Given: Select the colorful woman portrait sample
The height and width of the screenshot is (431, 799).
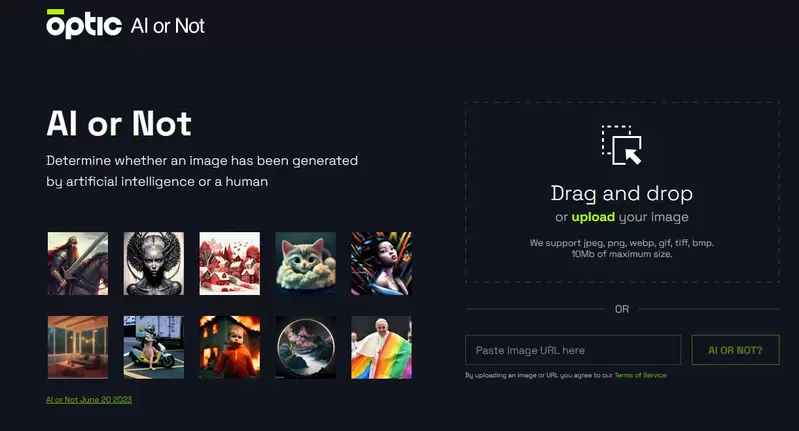Looking at the screenshot, I should (382, 263).
